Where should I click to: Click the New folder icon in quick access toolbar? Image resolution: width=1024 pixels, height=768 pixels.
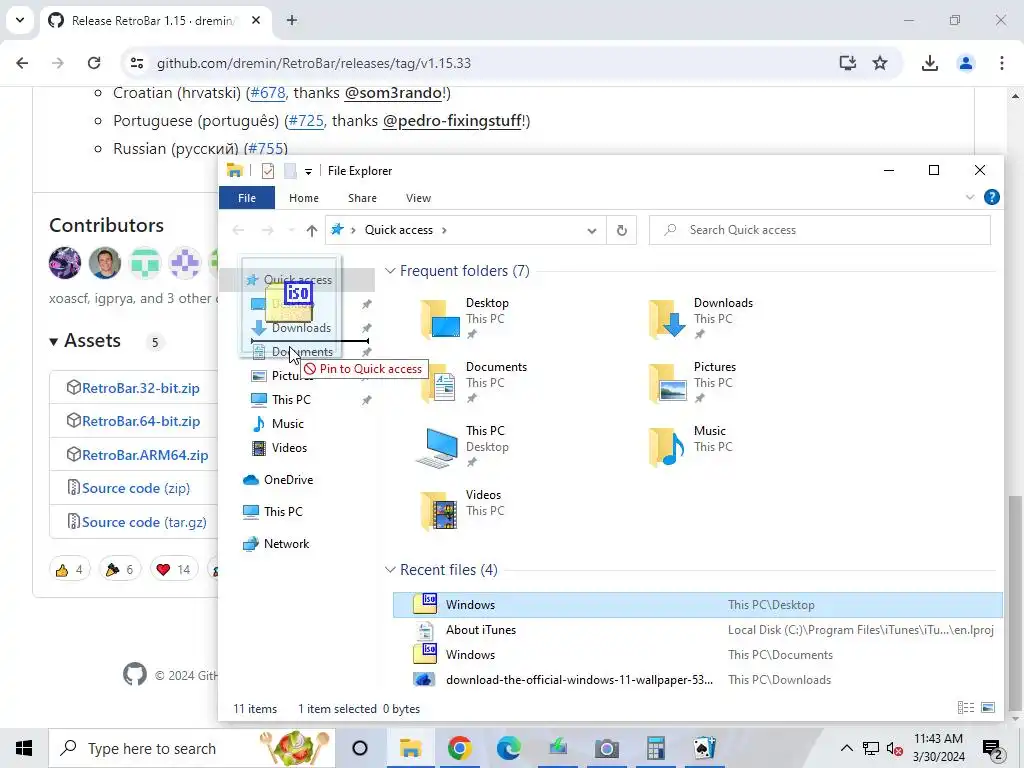click(291, 171)
